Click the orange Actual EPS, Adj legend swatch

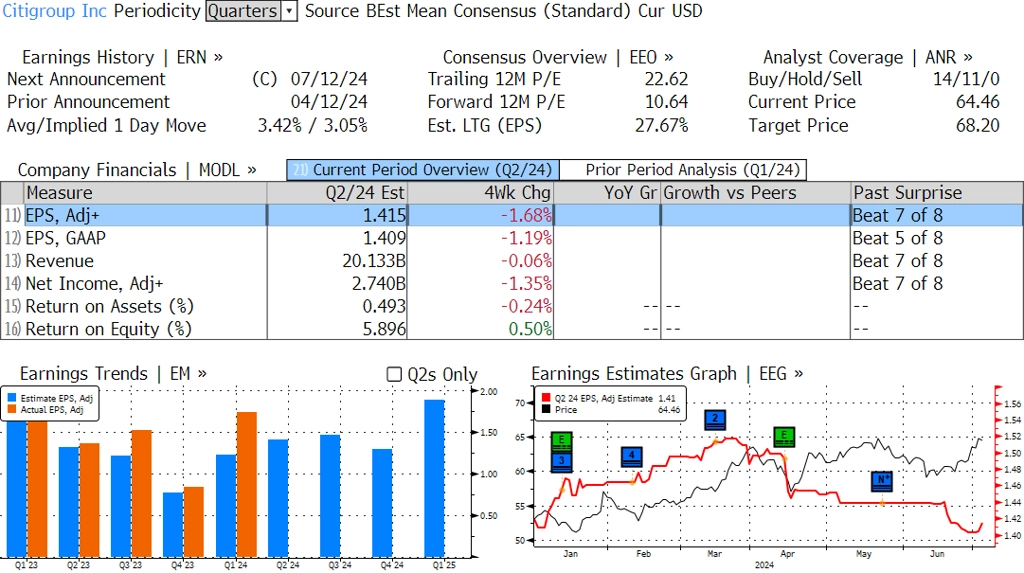(12, 410)
